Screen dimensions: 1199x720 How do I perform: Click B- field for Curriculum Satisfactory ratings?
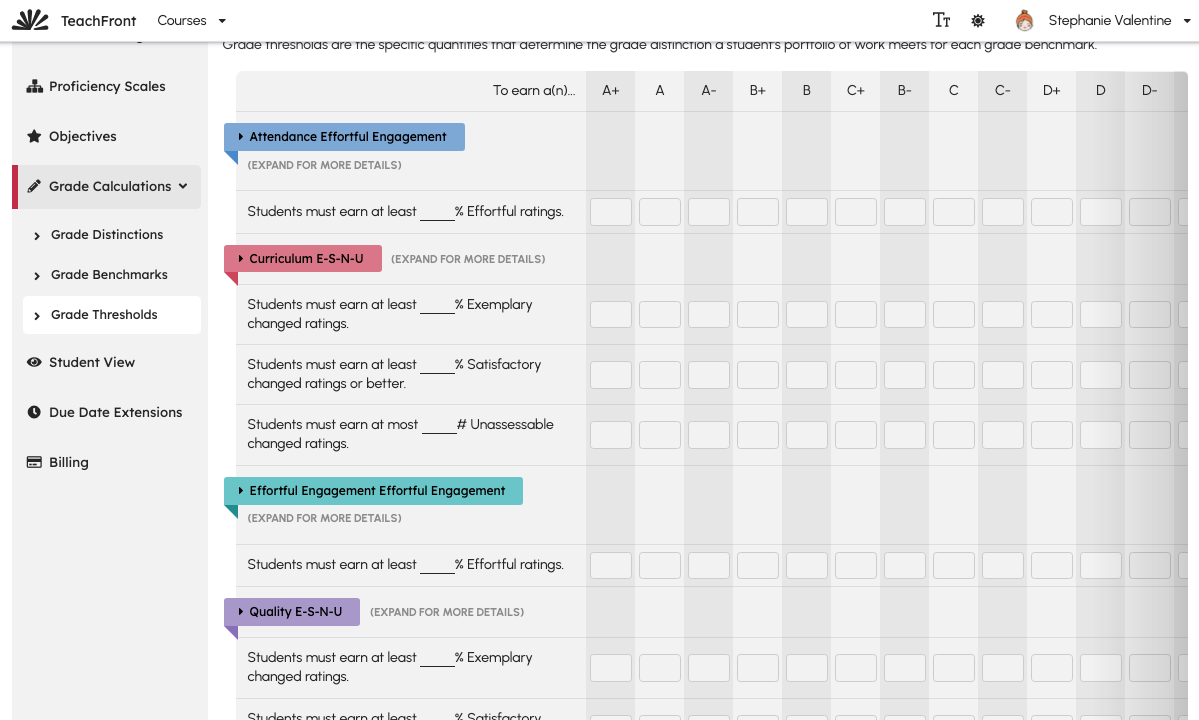pos(905,375)
